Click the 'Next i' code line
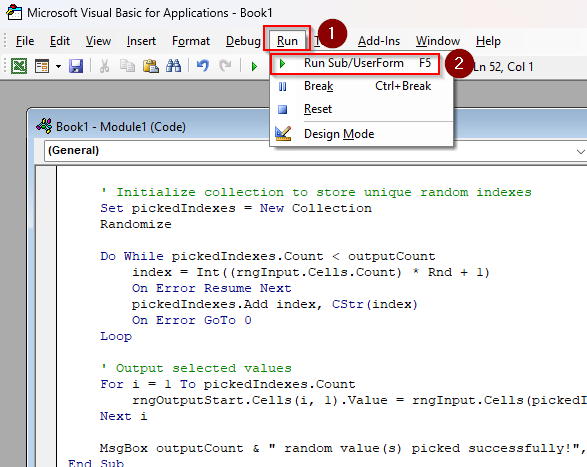Image resolution: width=587 pixels, height=467 pixels. pos(124,416)
